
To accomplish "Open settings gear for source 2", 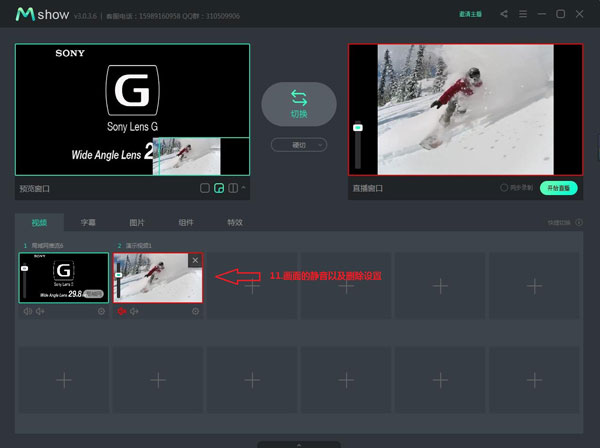I will pos(195,311).
